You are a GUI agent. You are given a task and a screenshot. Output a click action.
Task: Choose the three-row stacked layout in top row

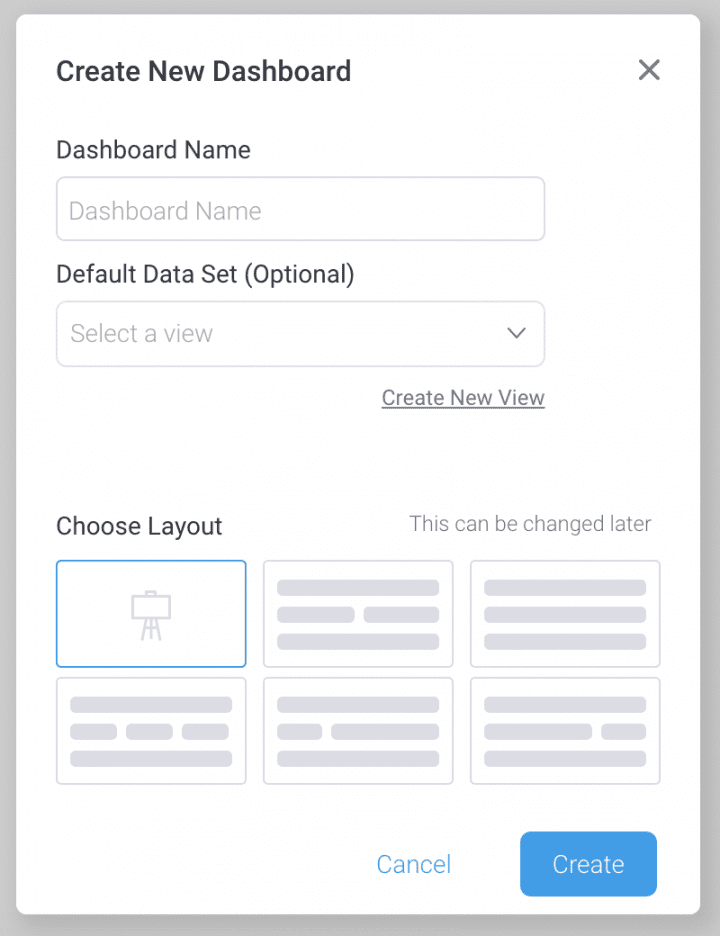[358, 614]
